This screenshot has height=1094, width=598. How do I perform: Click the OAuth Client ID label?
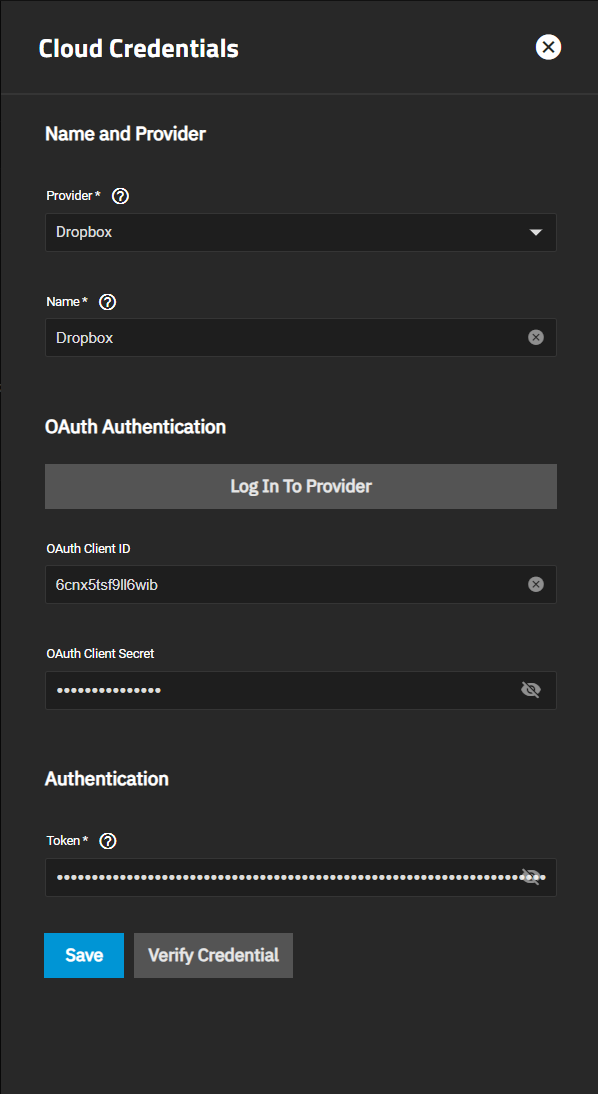point(89,548)
